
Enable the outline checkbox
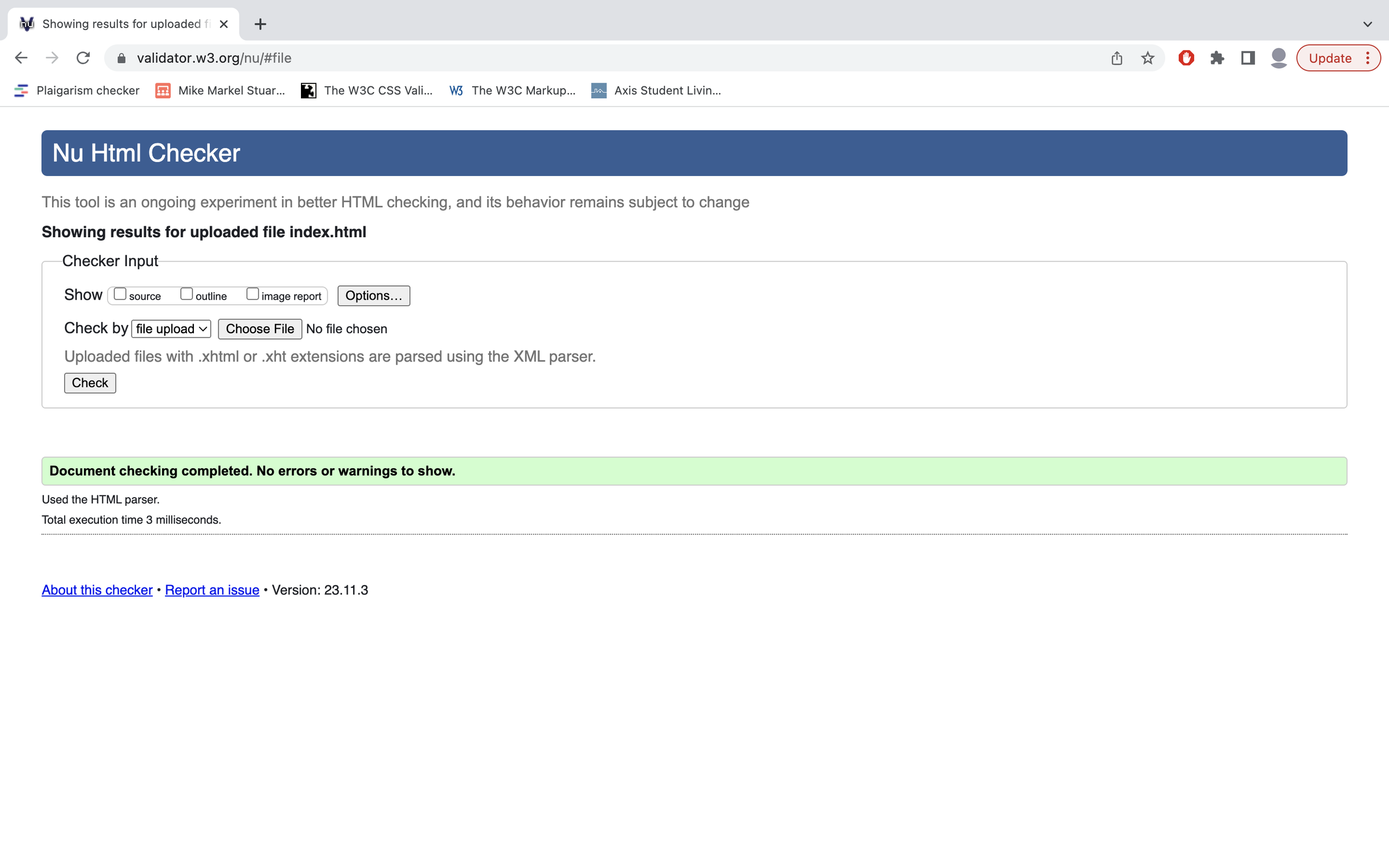(x=186, y=294)
